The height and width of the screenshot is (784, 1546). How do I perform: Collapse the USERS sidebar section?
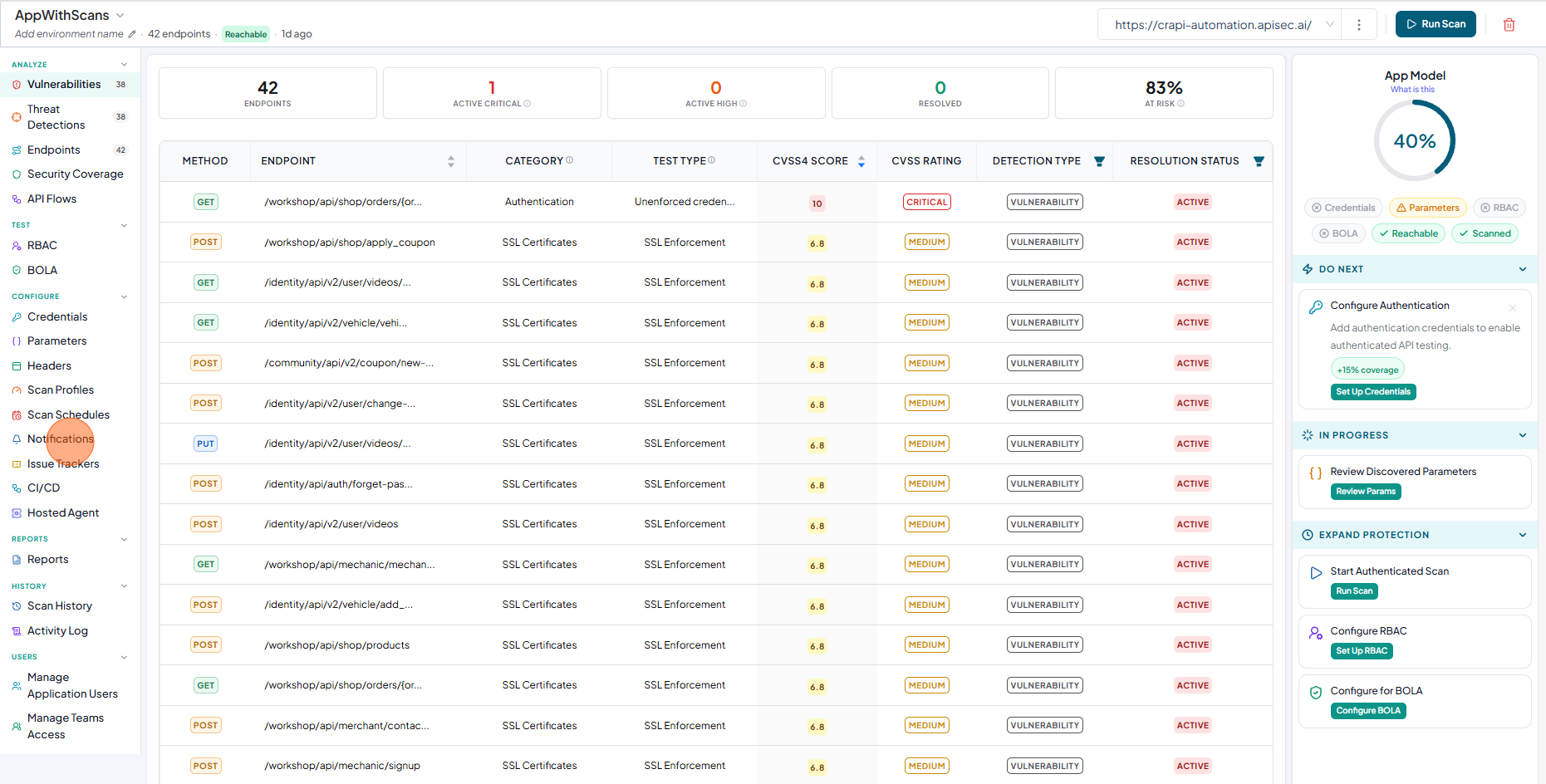(x=124, y=657)
